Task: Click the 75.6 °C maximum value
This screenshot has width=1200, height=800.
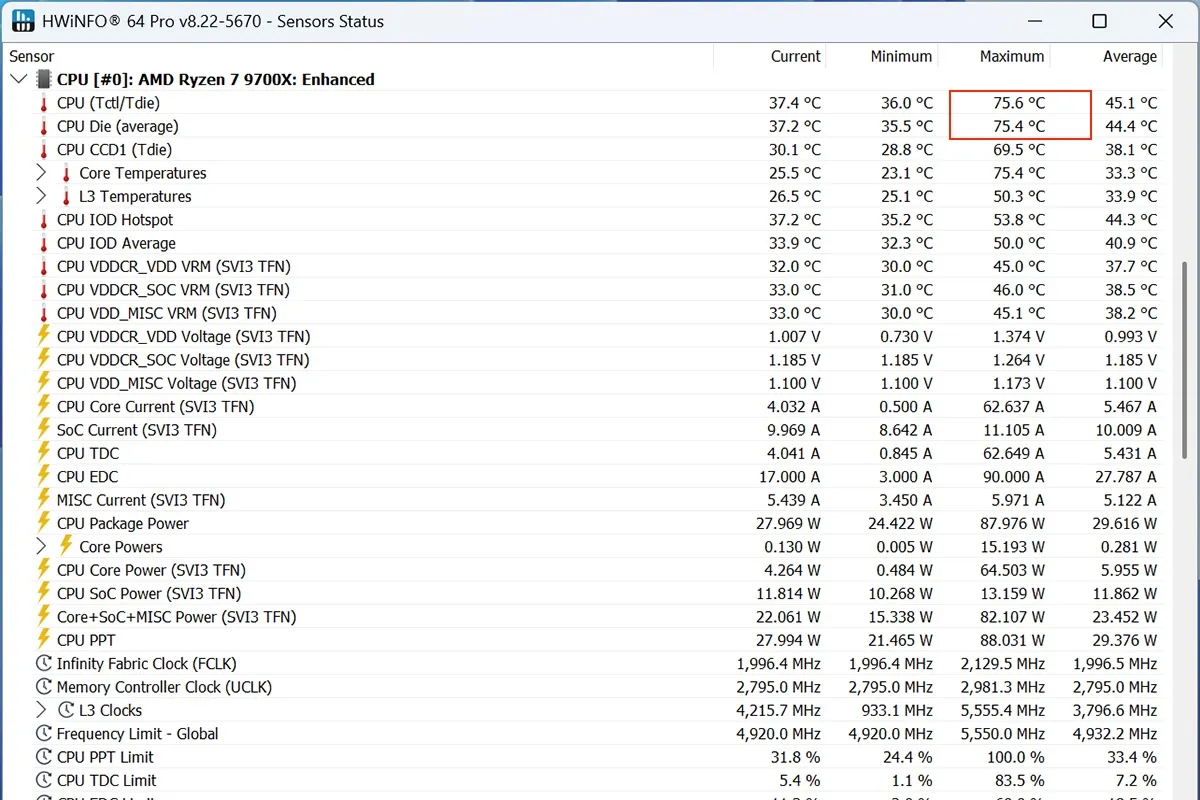Action: tap(1019, 103)
